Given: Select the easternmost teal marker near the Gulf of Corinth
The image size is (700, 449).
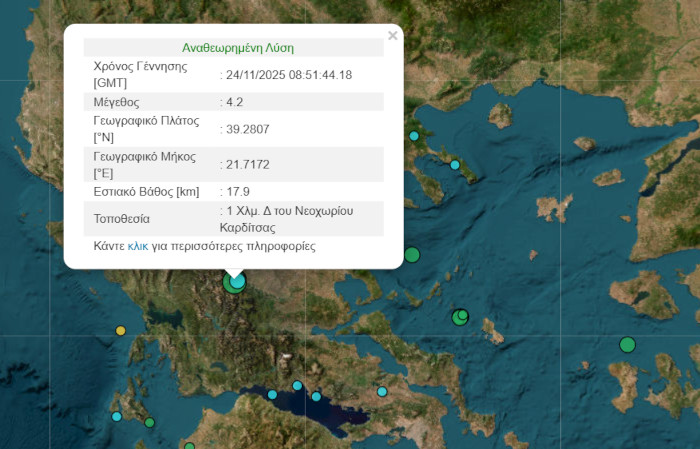Looking at the screenshot, I should click(382, 391).
